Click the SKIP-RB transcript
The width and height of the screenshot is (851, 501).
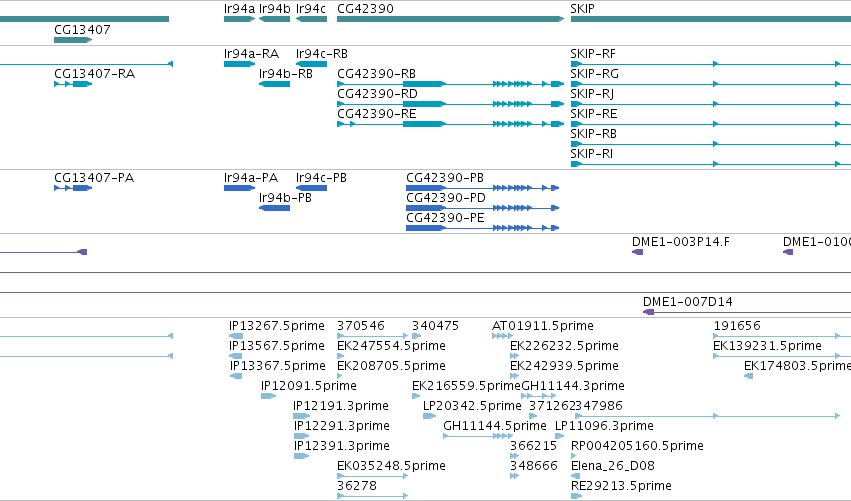pyautogui.click(x=711, y=144)
